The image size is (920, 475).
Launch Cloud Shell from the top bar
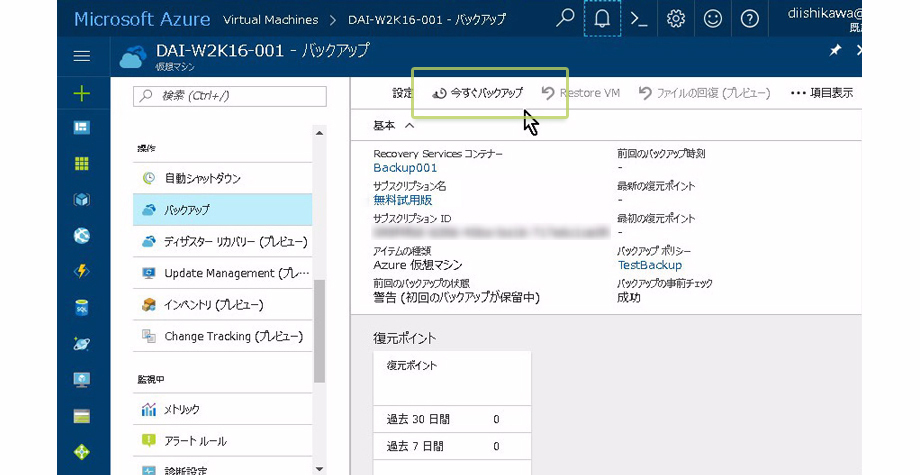pos(640,18)
